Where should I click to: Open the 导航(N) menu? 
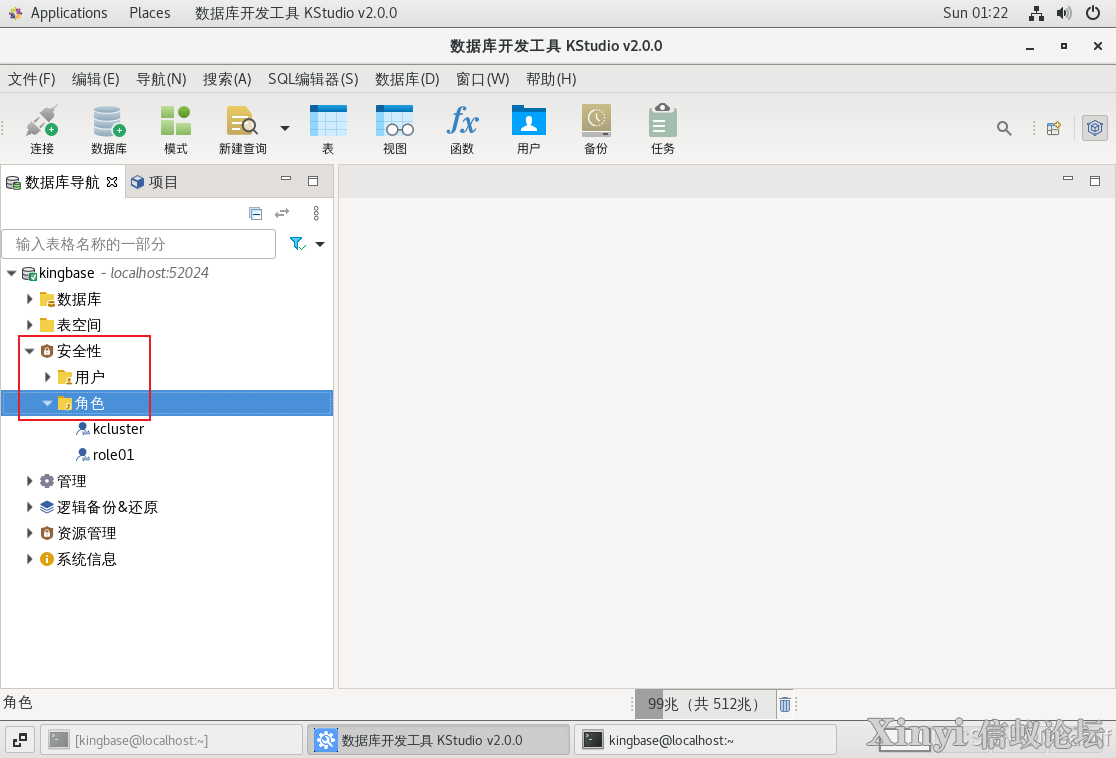(161, 79)
